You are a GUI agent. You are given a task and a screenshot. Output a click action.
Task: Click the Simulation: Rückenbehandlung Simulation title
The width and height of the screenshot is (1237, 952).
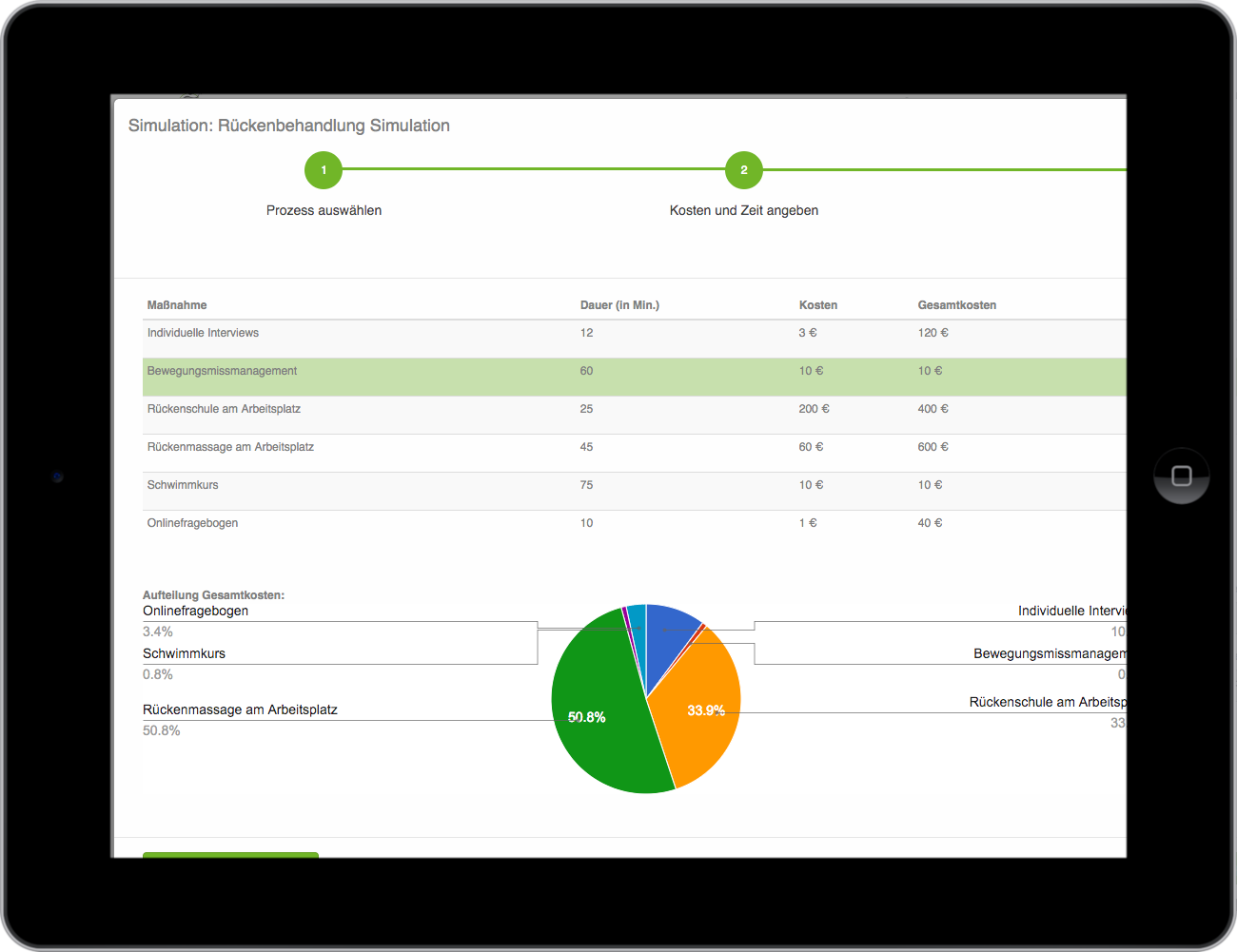(x=289, y=126)
